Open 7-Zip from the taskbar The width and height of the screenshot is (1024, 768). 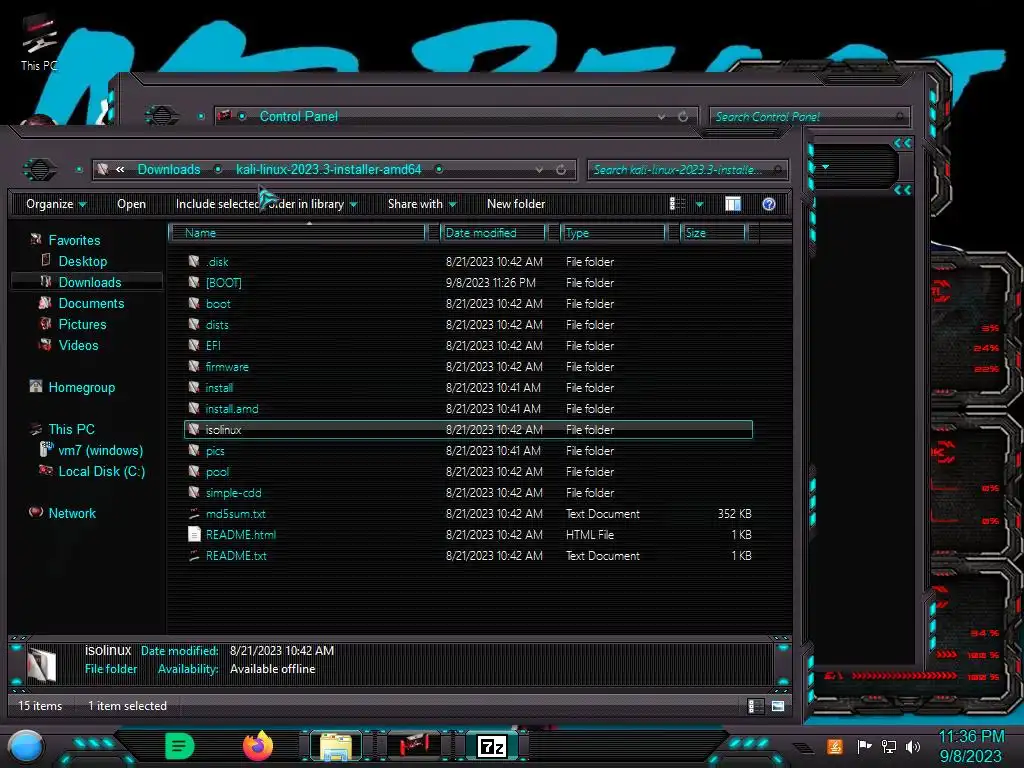(492, 746)
